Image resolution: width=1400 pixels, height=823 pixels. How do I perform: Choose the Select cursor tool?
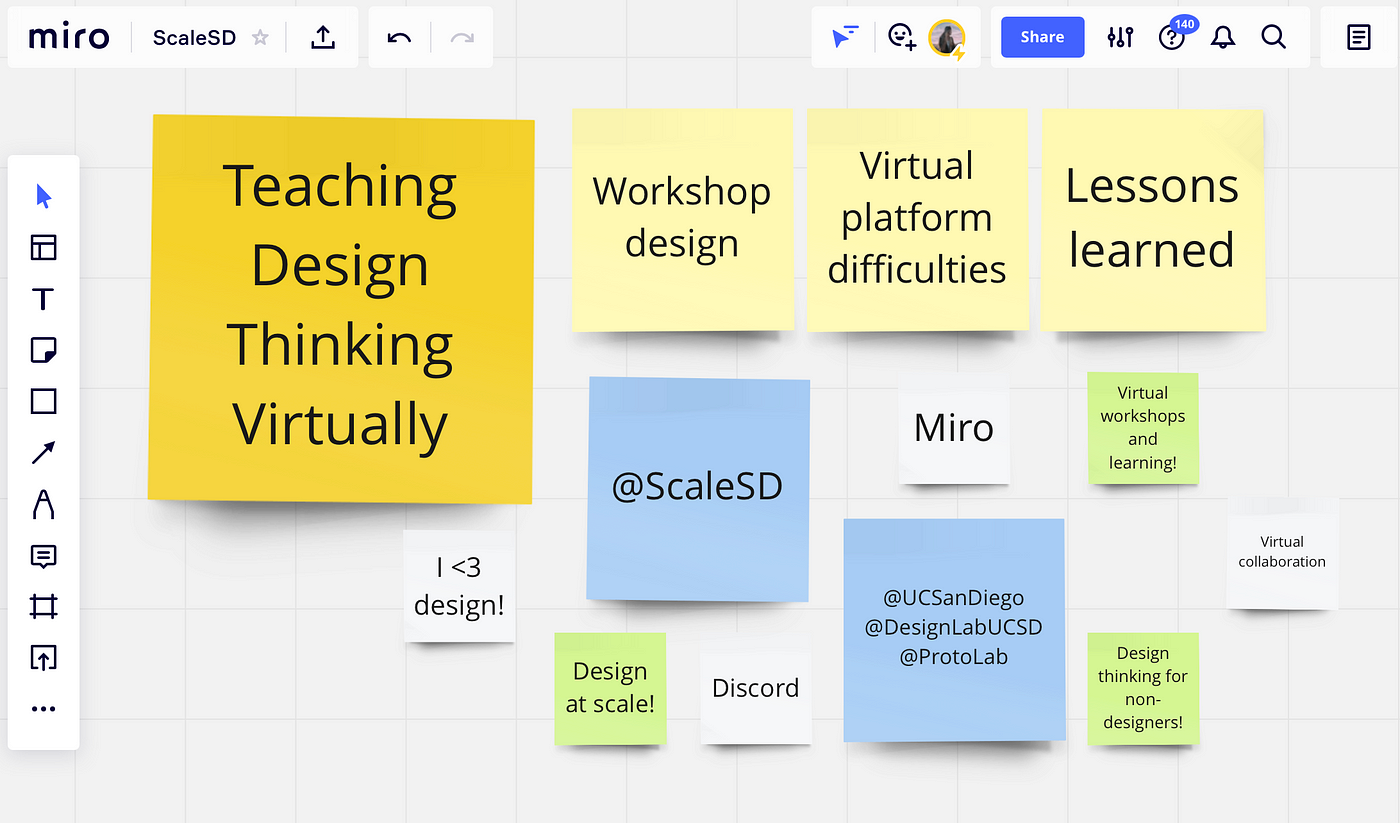tap(43, 196)
